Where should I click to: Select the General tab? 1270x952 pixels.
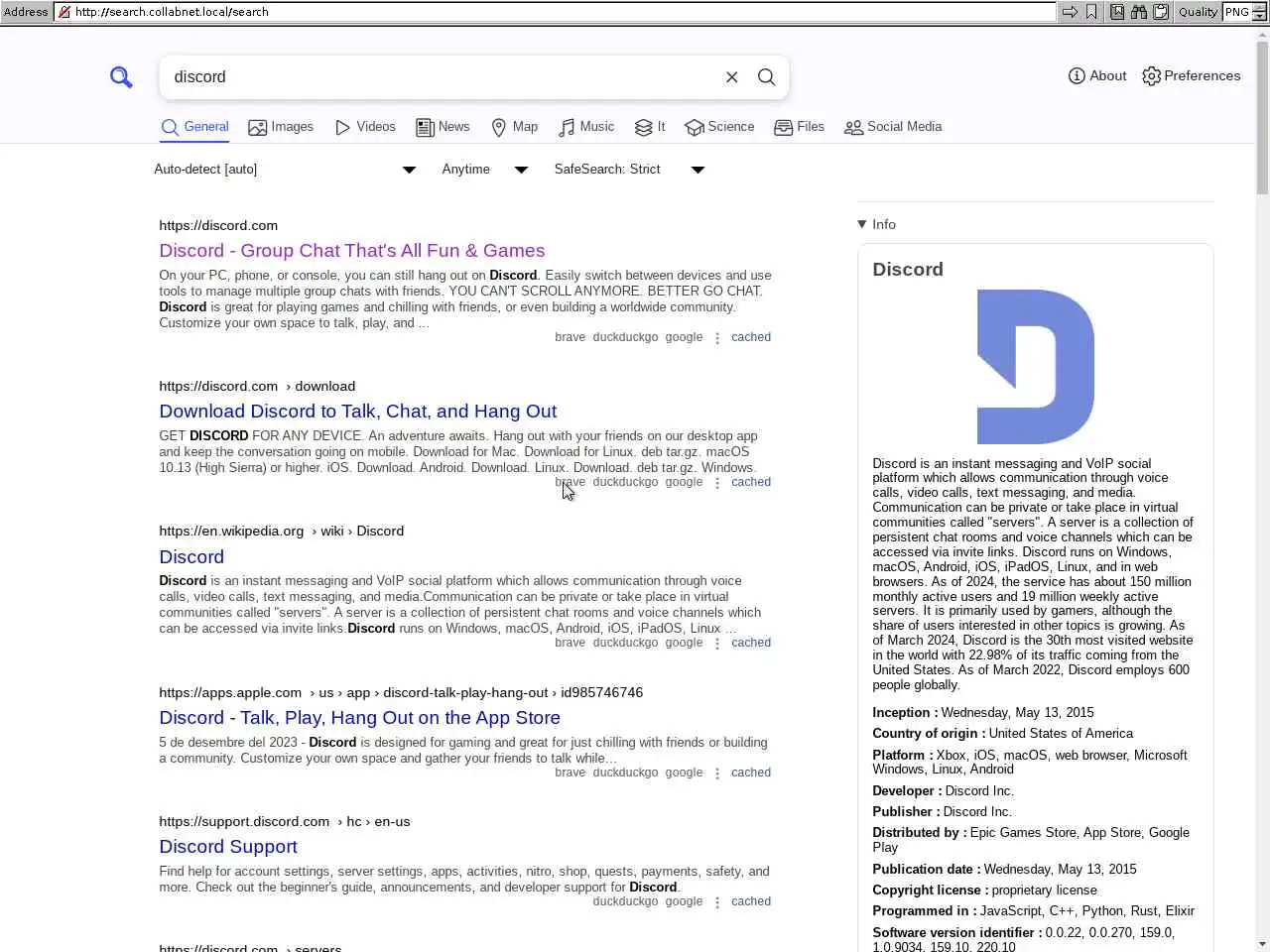pos(194,127)
